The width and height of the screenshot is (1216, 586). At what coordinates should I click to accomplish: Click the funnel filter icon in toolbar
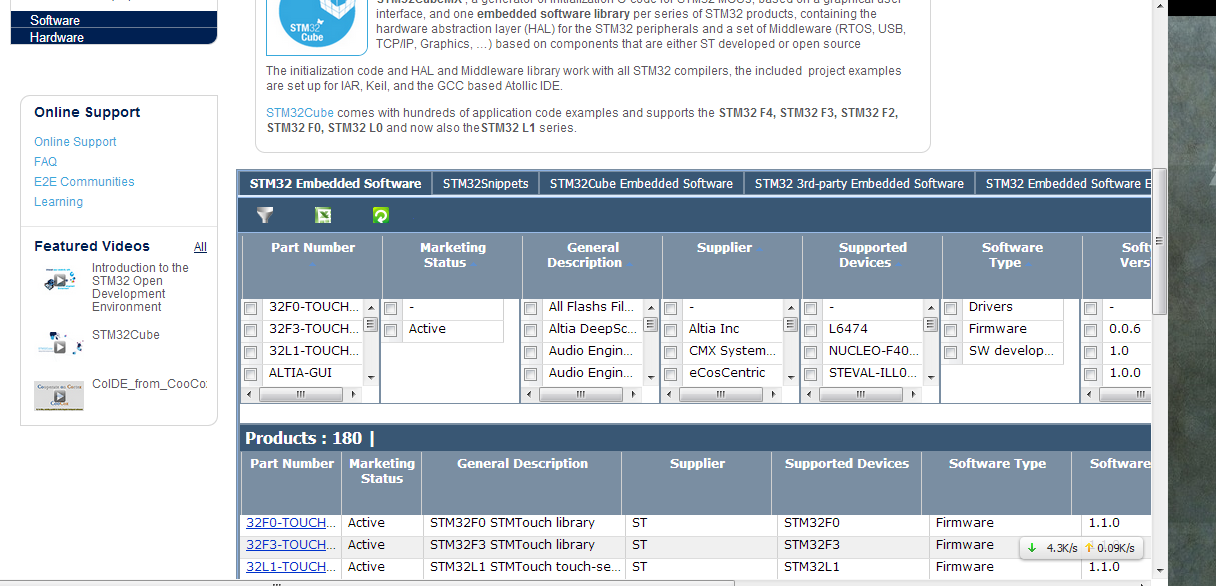coord(265,215)
